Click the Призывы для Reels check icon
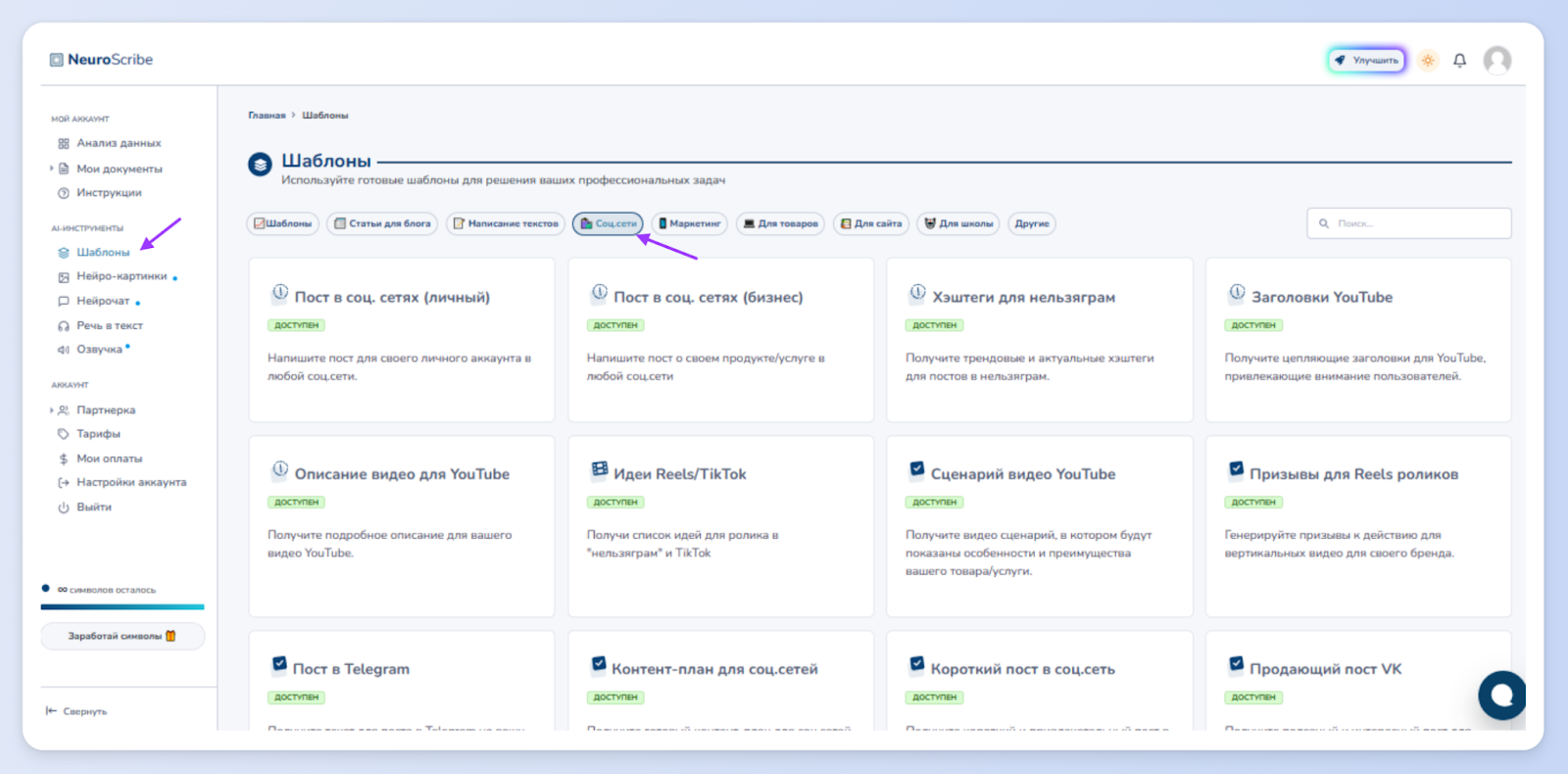The image size is (1568, 774). pos(1237,469)
